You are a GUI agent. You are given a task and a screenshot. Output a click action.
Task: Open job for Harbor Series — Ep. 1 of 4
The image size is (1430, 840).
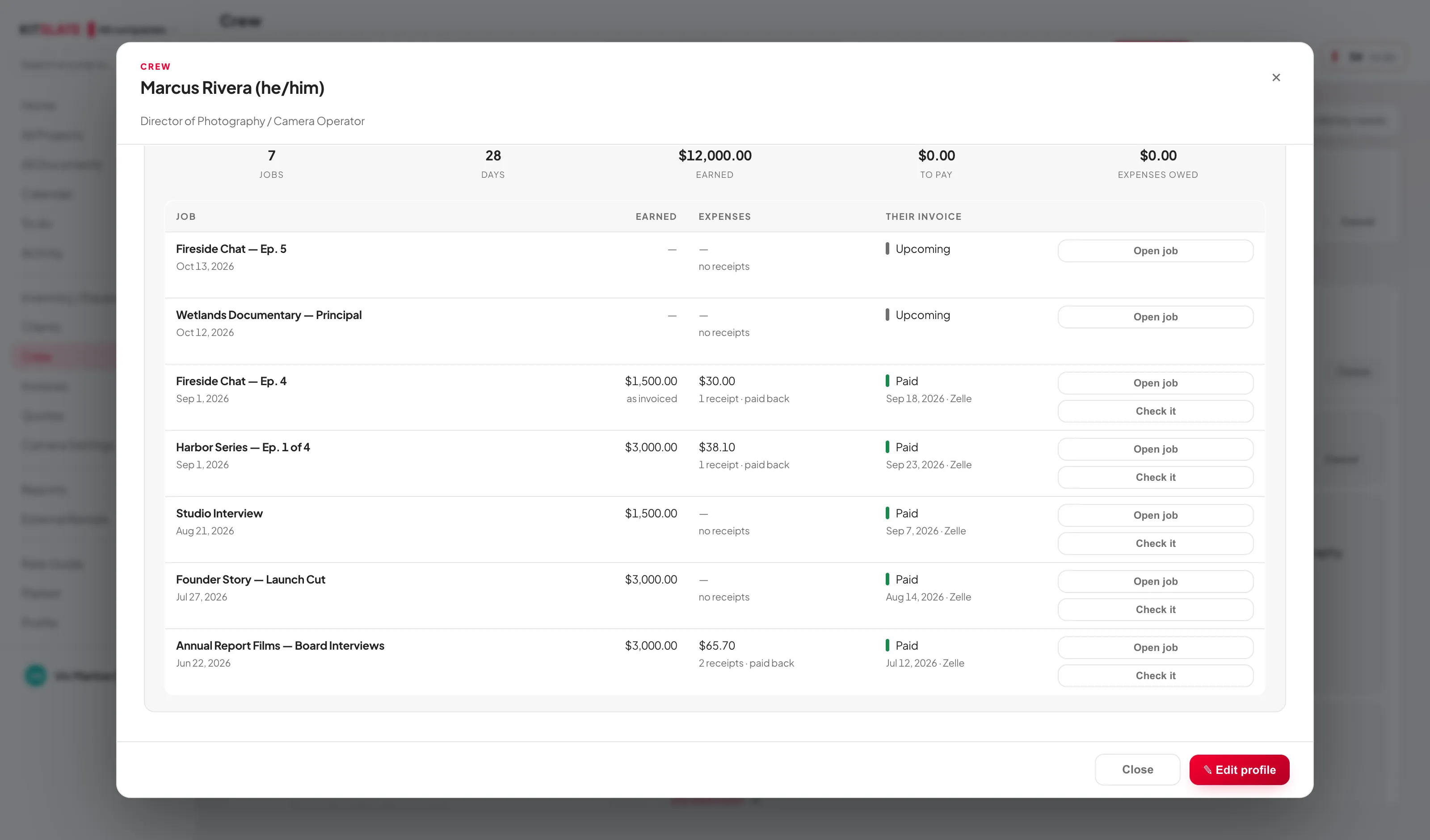1155,449
